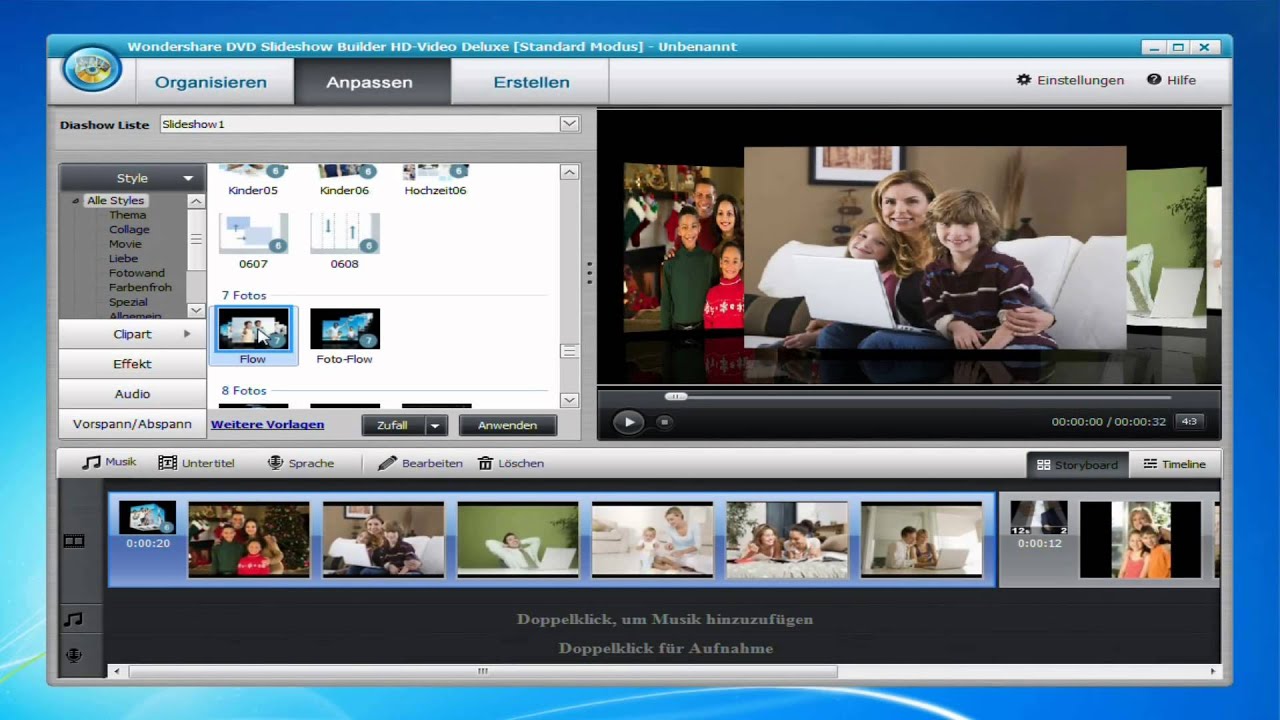Select the music track note icon
This screenshot has width=1280, height=720.
click(73, 620)
